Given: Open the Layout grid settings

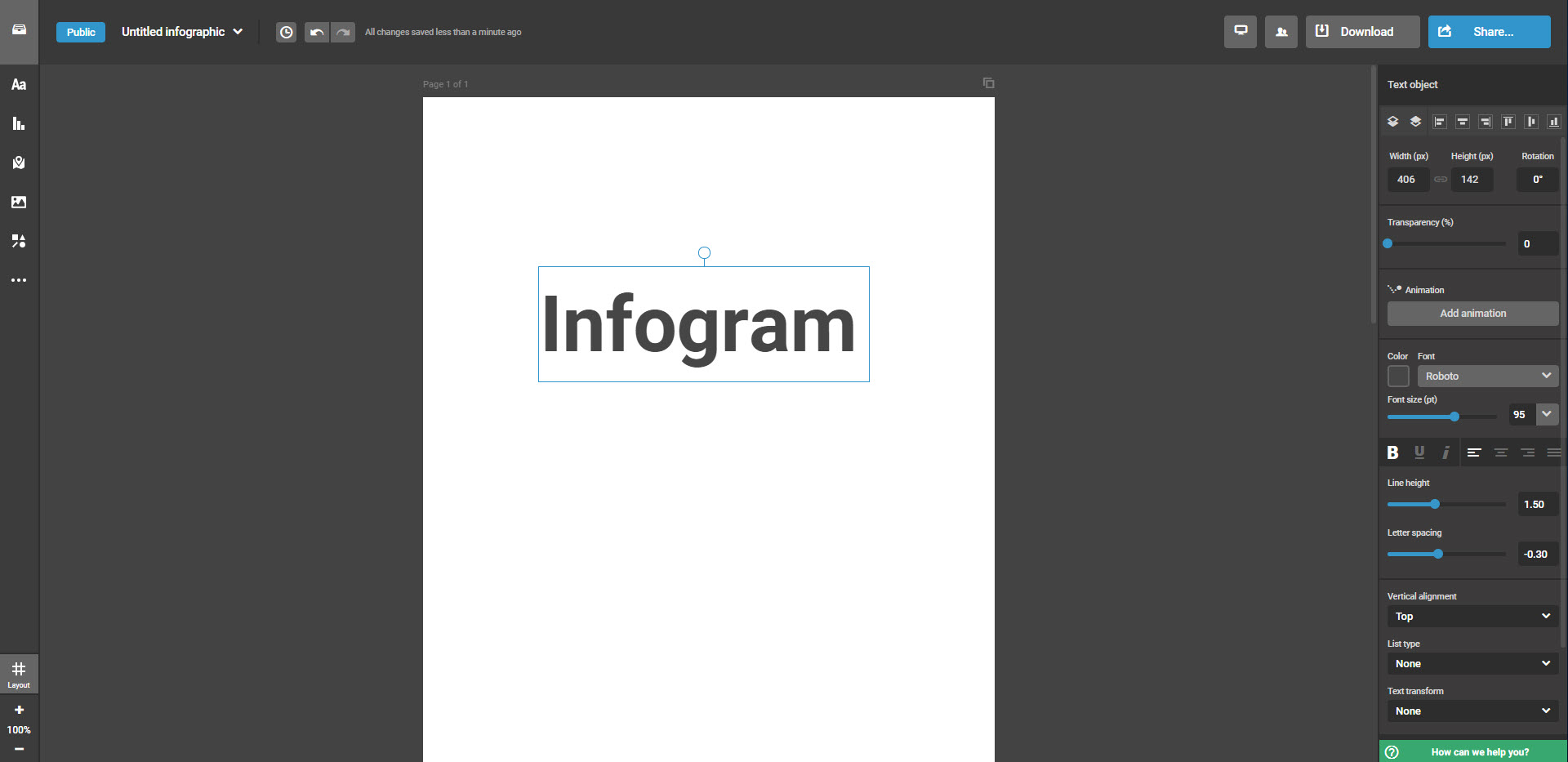Looking at the screenshot, I should 19,675.
